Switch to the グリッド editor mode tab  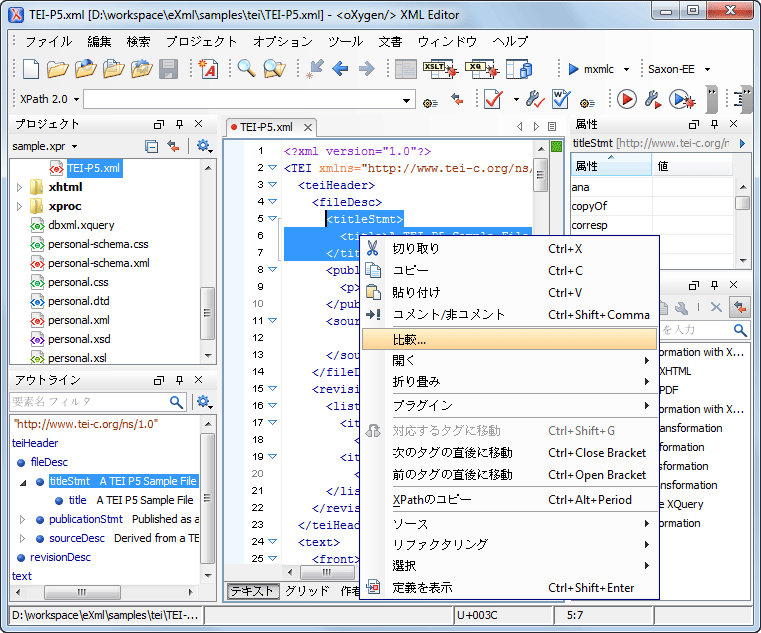307,591
